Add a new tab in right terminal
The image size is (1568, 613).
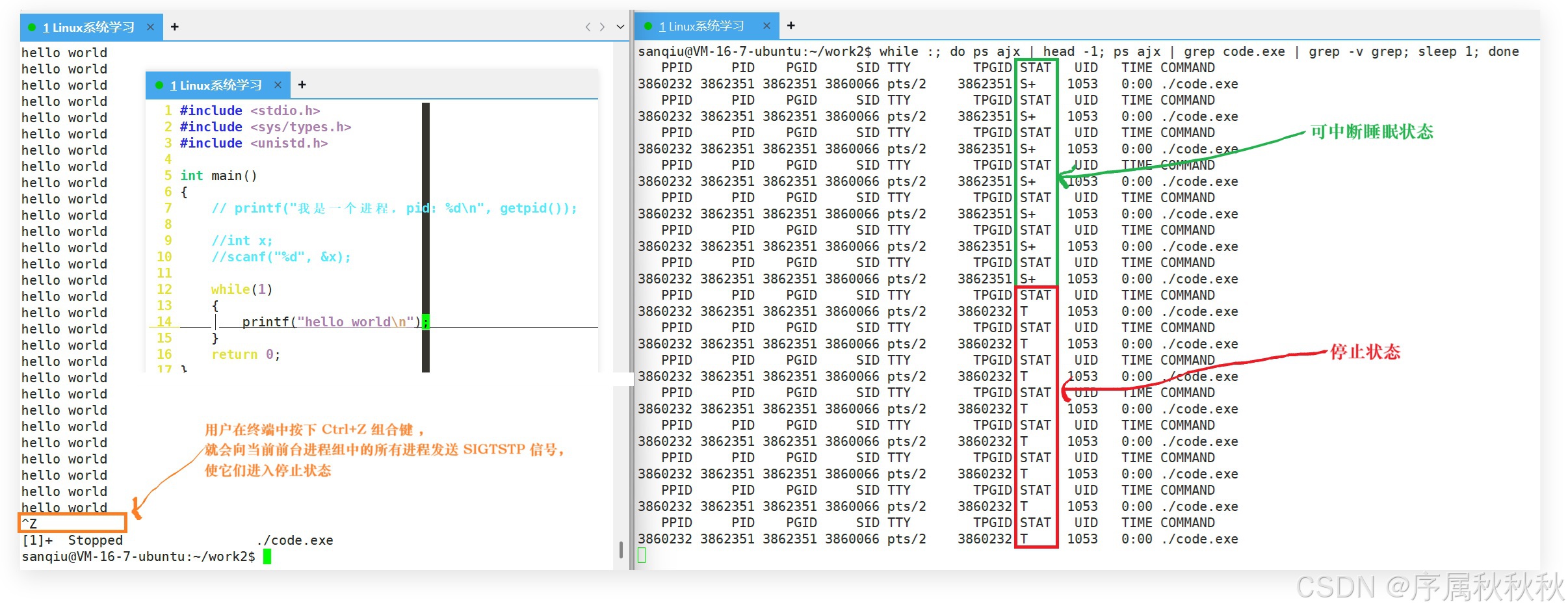(791, 25)
